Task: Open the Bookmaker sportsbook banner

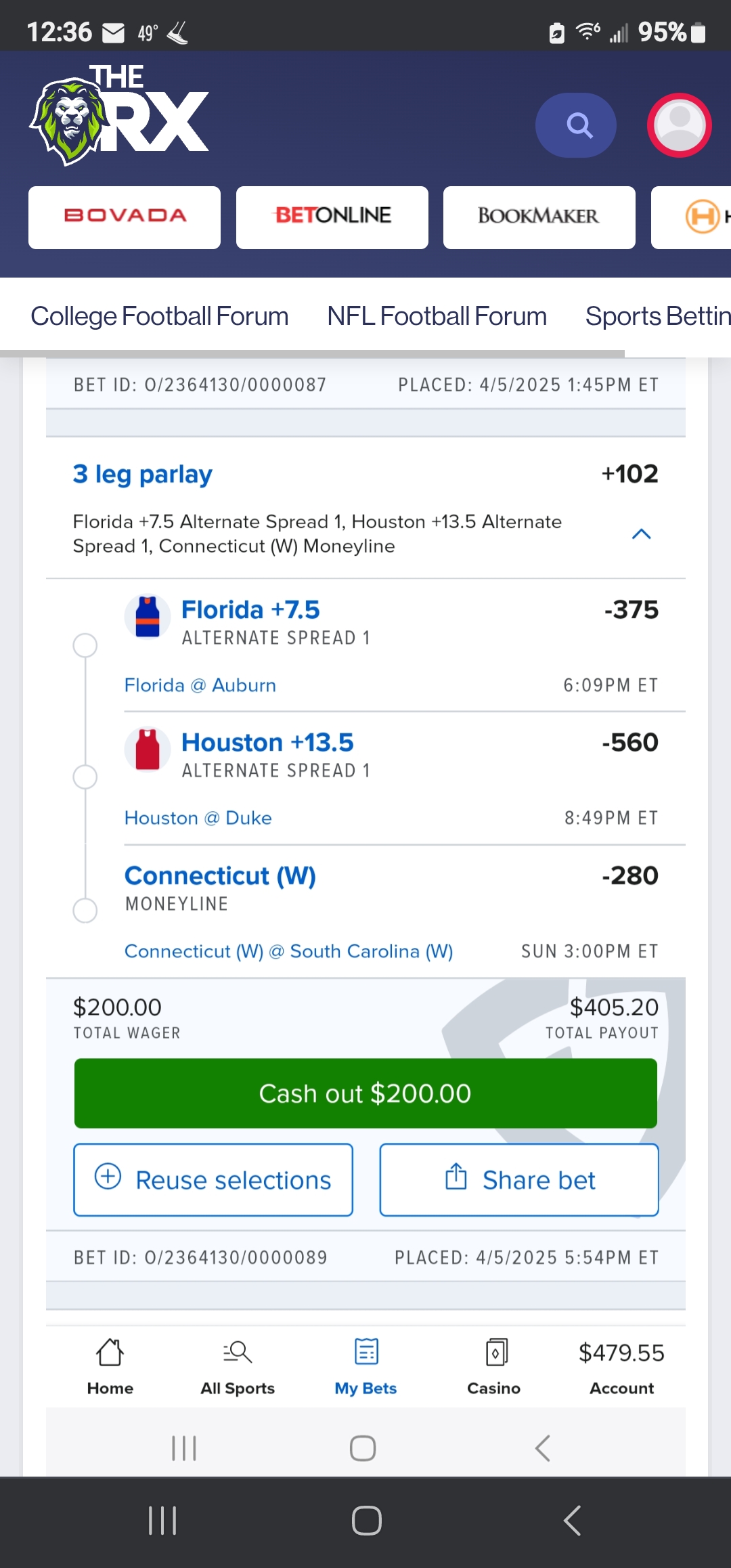Action: [x=539, y=217]
